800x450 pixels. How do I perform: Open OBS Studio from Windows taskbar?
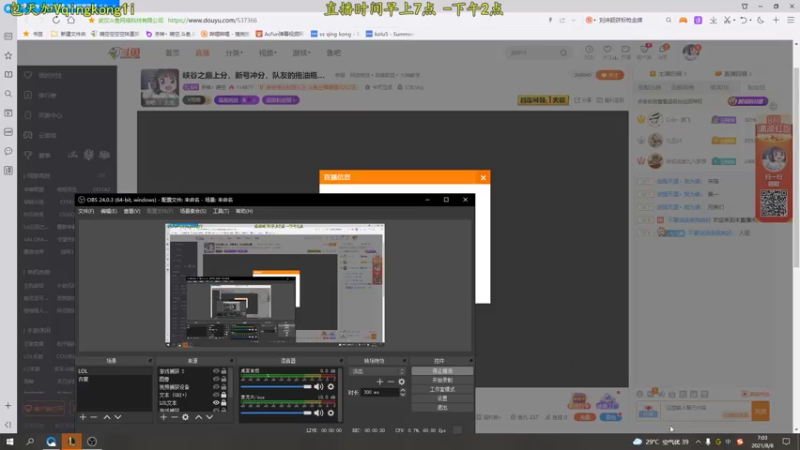[92, 441]
